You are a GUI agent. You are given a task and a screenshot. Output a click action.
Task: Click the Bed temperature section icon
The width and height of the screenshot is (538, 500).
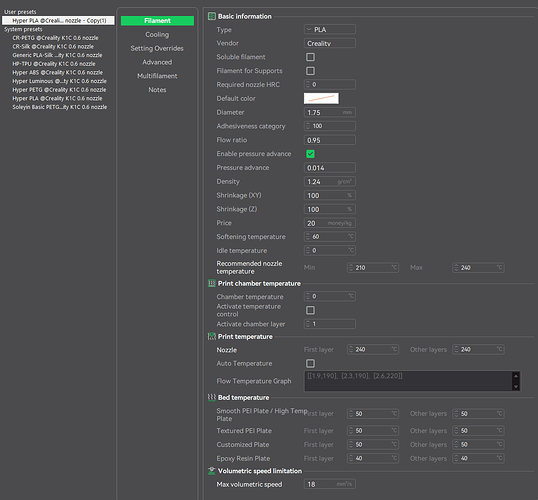click(212, 397)
